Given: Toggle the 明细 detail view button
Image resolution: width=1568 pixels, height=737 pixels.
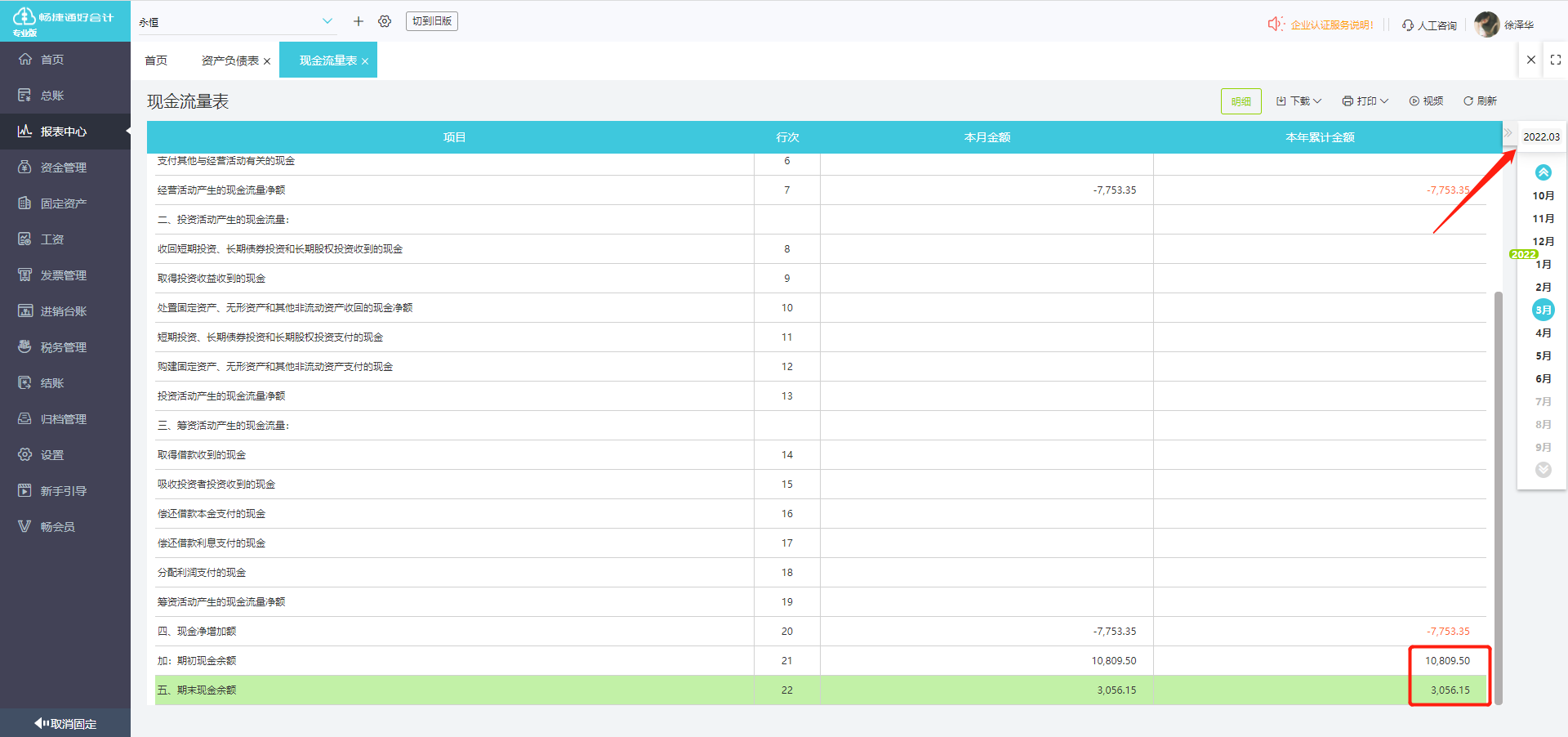Looking at the screenshot, I should click(x=1241, y=101).
